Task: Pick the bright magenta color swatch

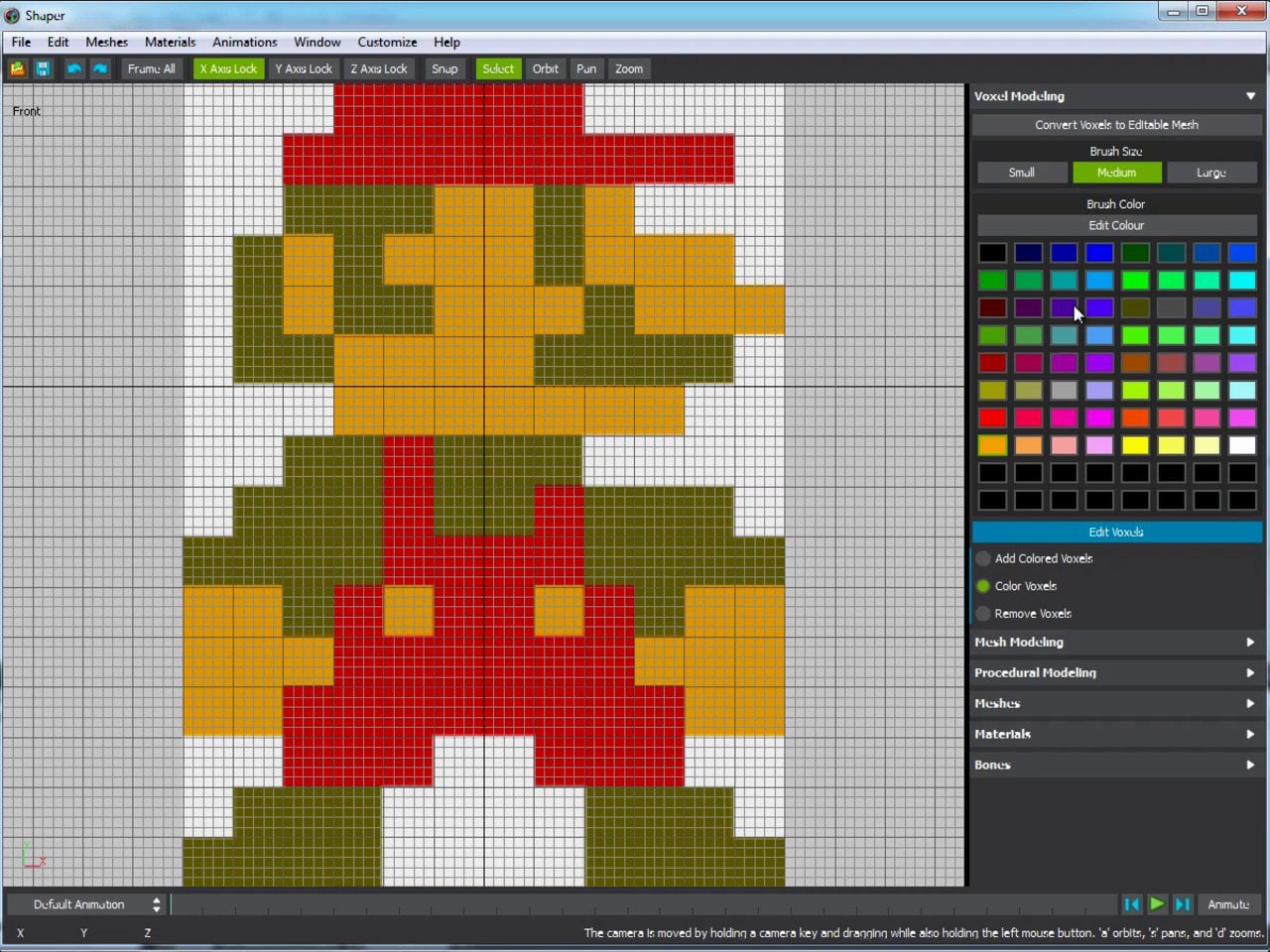Action: [1099, 417]
